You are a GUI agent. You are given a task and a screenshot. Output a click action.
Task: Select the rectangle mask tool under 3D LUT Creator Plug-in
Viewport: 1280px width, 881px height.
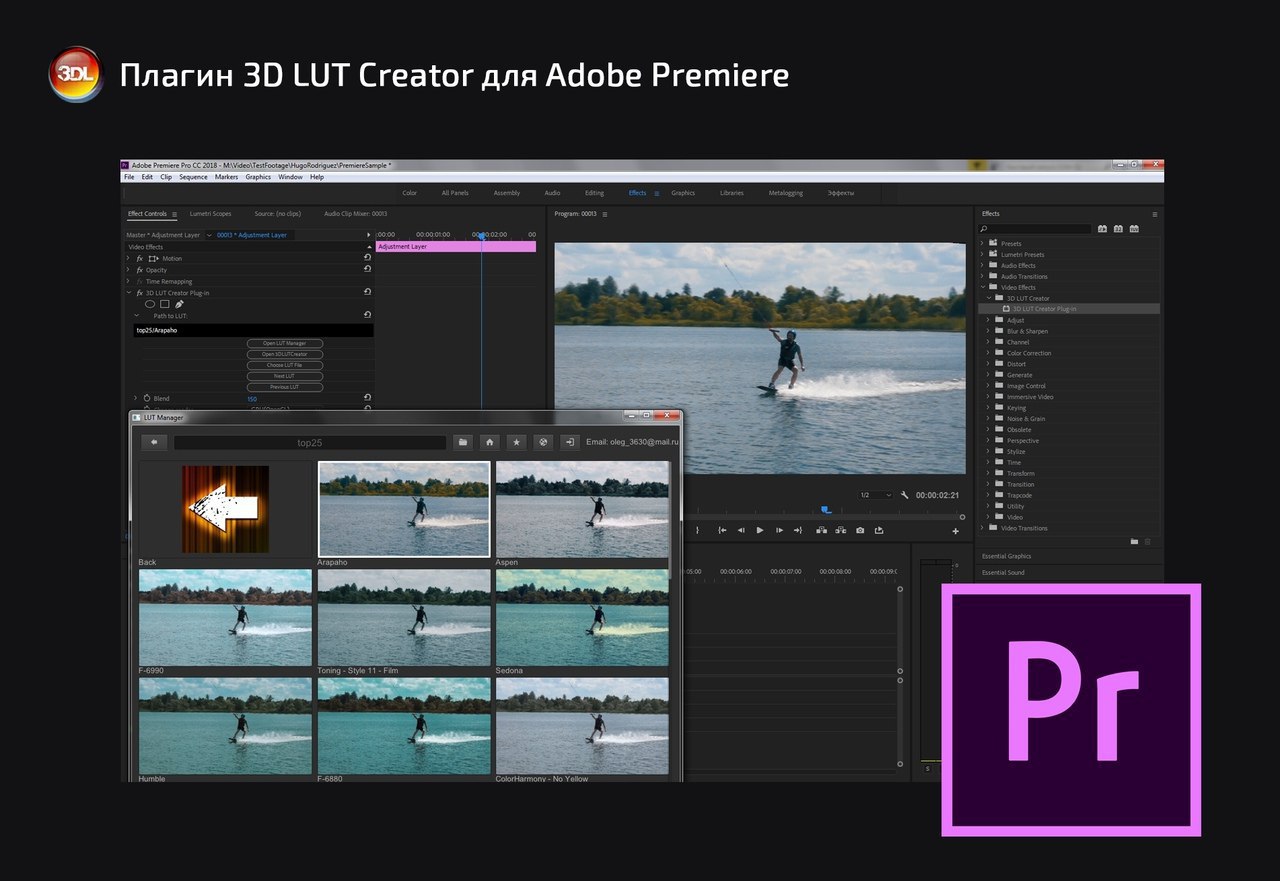point(165,304)
